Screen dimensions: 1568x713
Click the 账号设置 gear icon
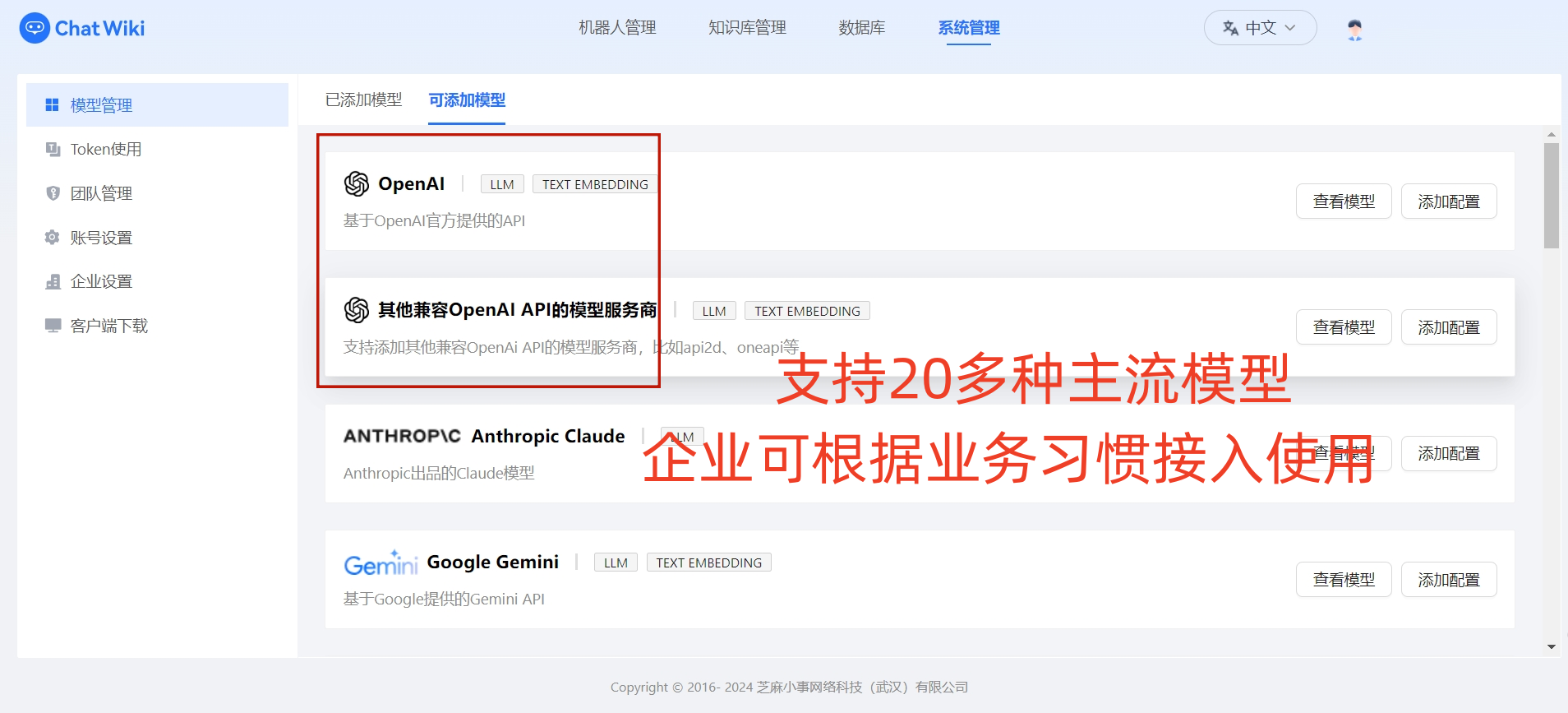coord(53,238)
